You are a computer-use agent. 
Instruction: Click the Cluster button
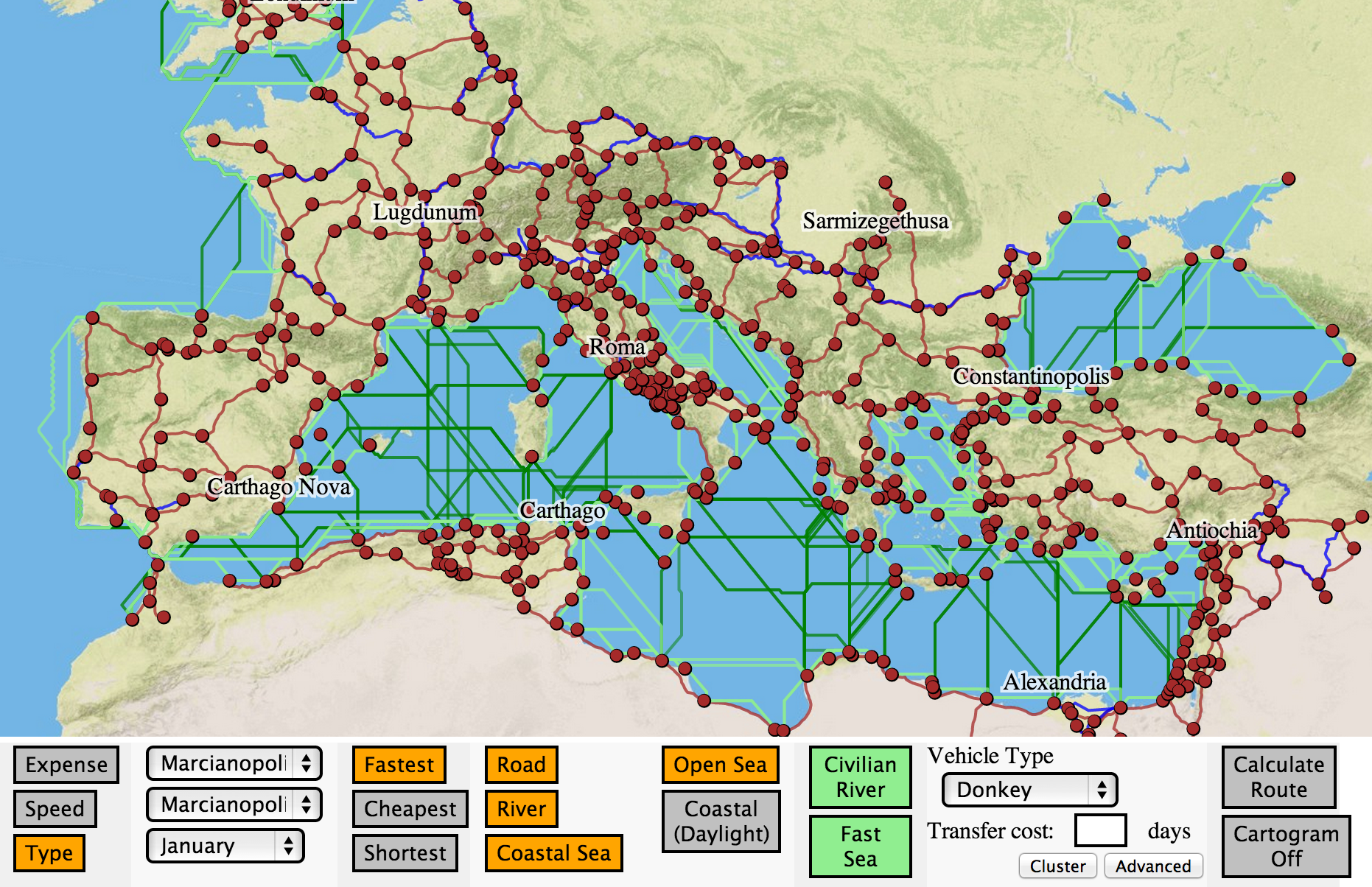(x=1058, y=866)
